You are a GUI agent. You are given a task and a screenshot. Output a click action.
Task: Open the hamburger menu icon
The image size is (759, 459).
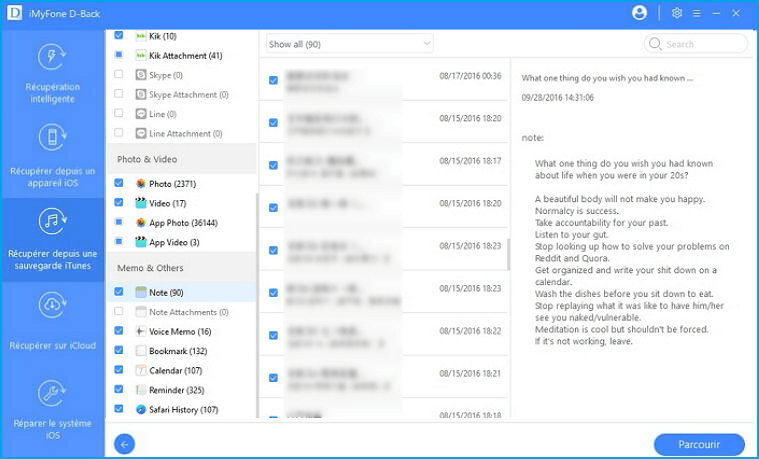click(x=697, y=14)
